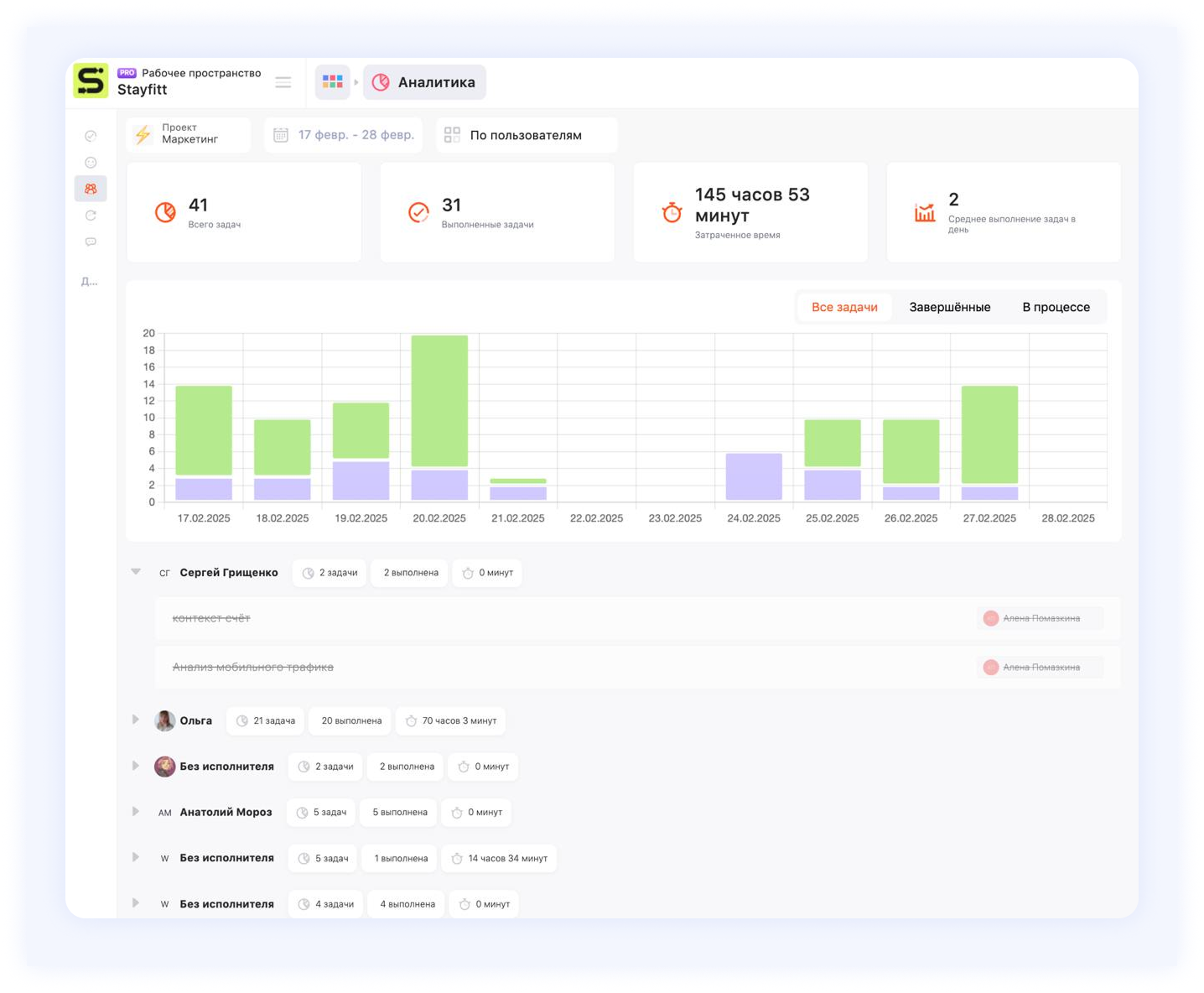Expand Ольга's task list
Viewport: 1204px width, 993px height.
(136, 720)
